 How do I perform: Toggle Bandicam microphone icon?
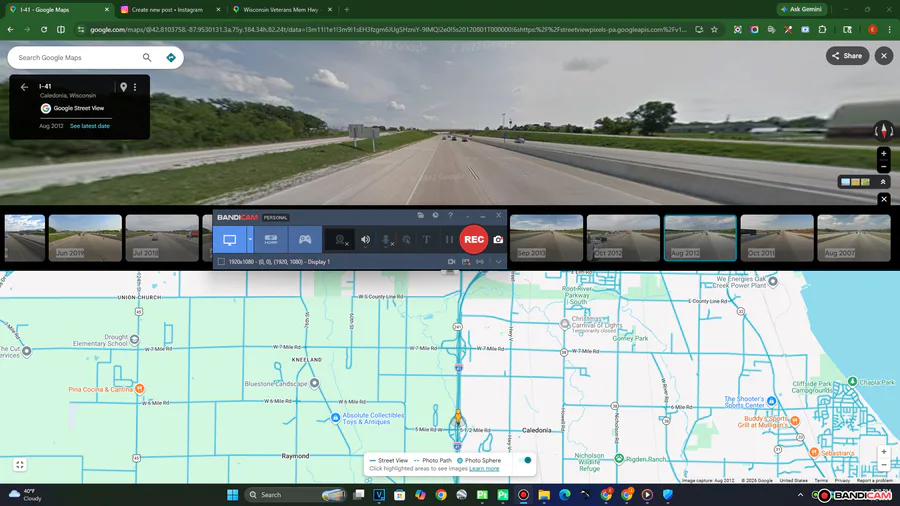pyautogui.click(x=387, y=240)
